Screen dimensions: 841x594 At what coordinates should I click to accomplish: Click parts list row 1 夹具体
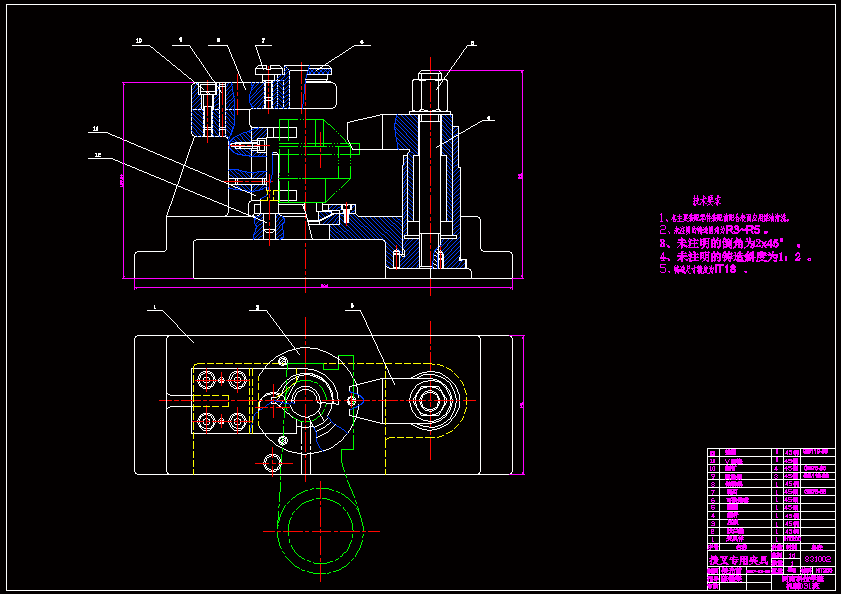coord(731,539)
